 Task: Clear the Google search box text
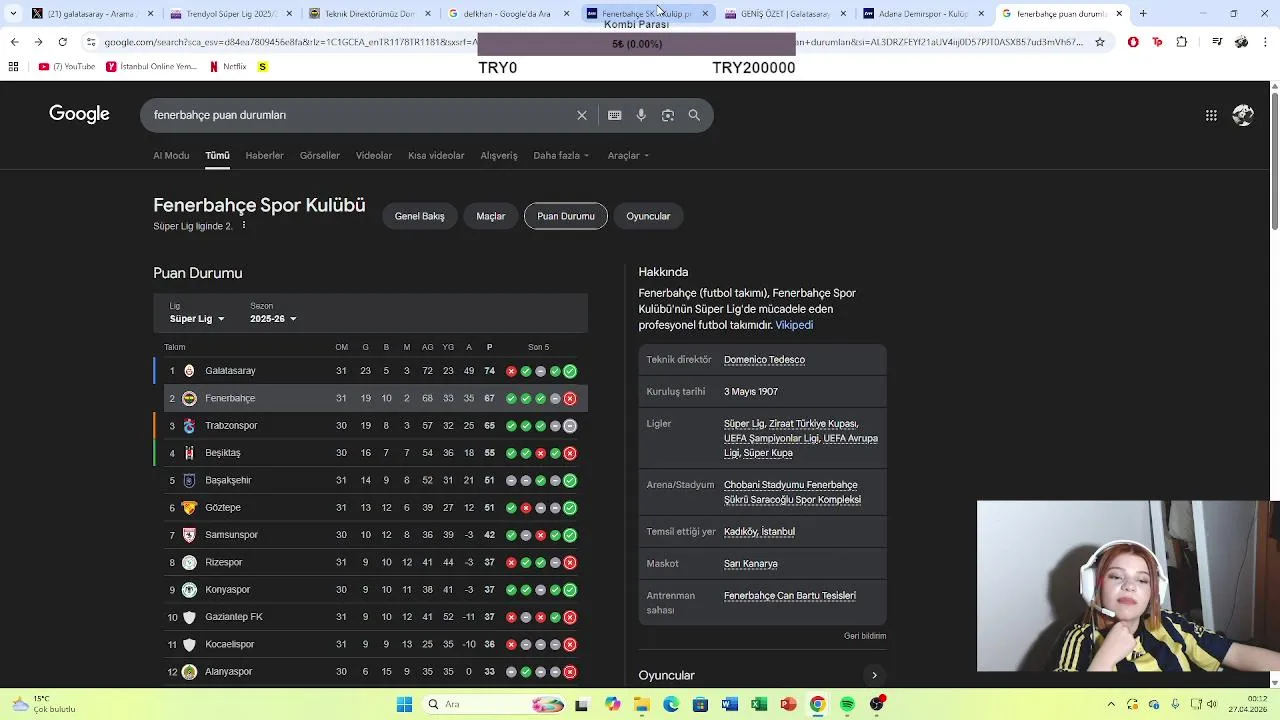click(x=581, y=115)
